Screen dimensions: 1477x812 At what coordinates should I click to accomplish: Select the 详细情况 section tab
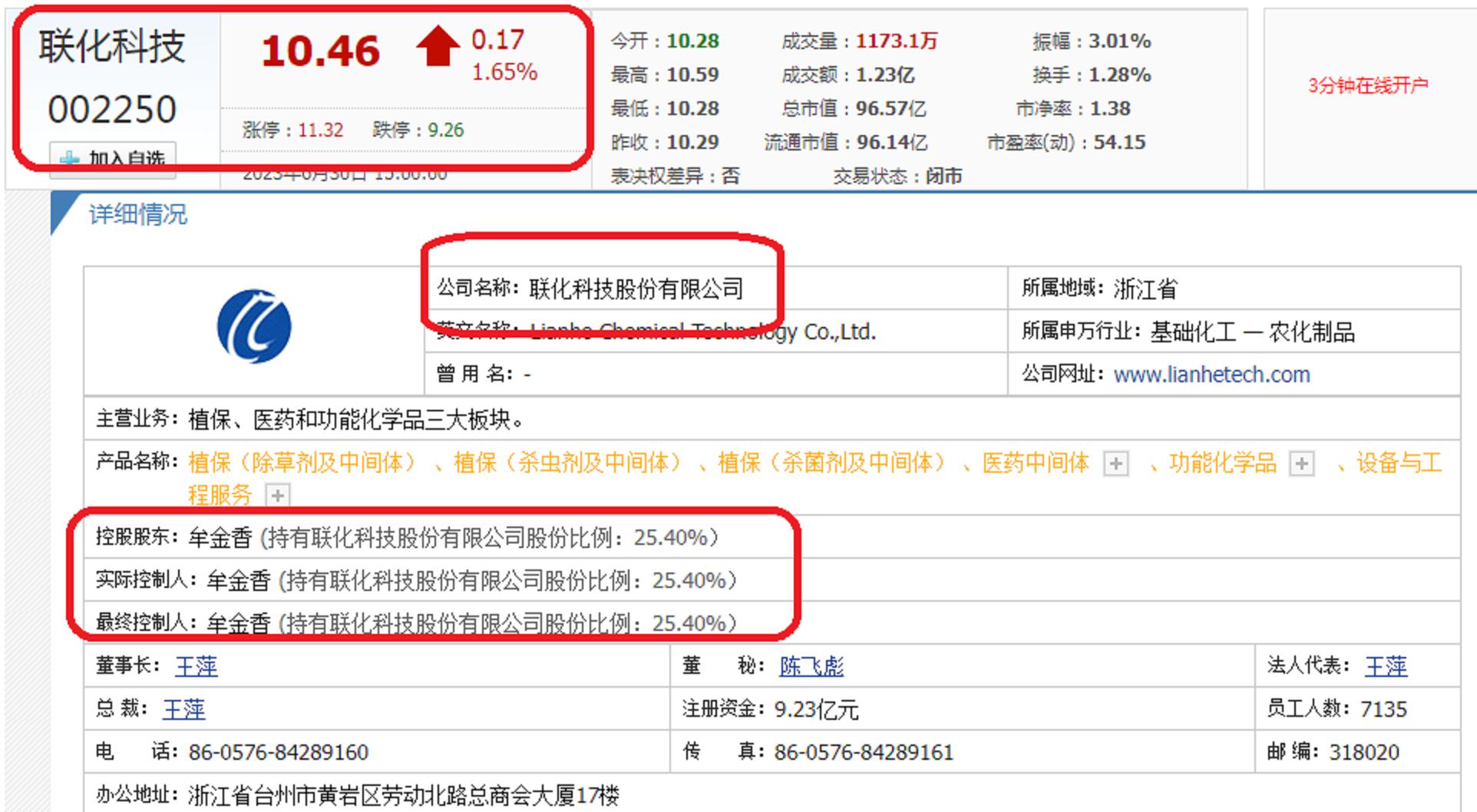coord(137,214)
